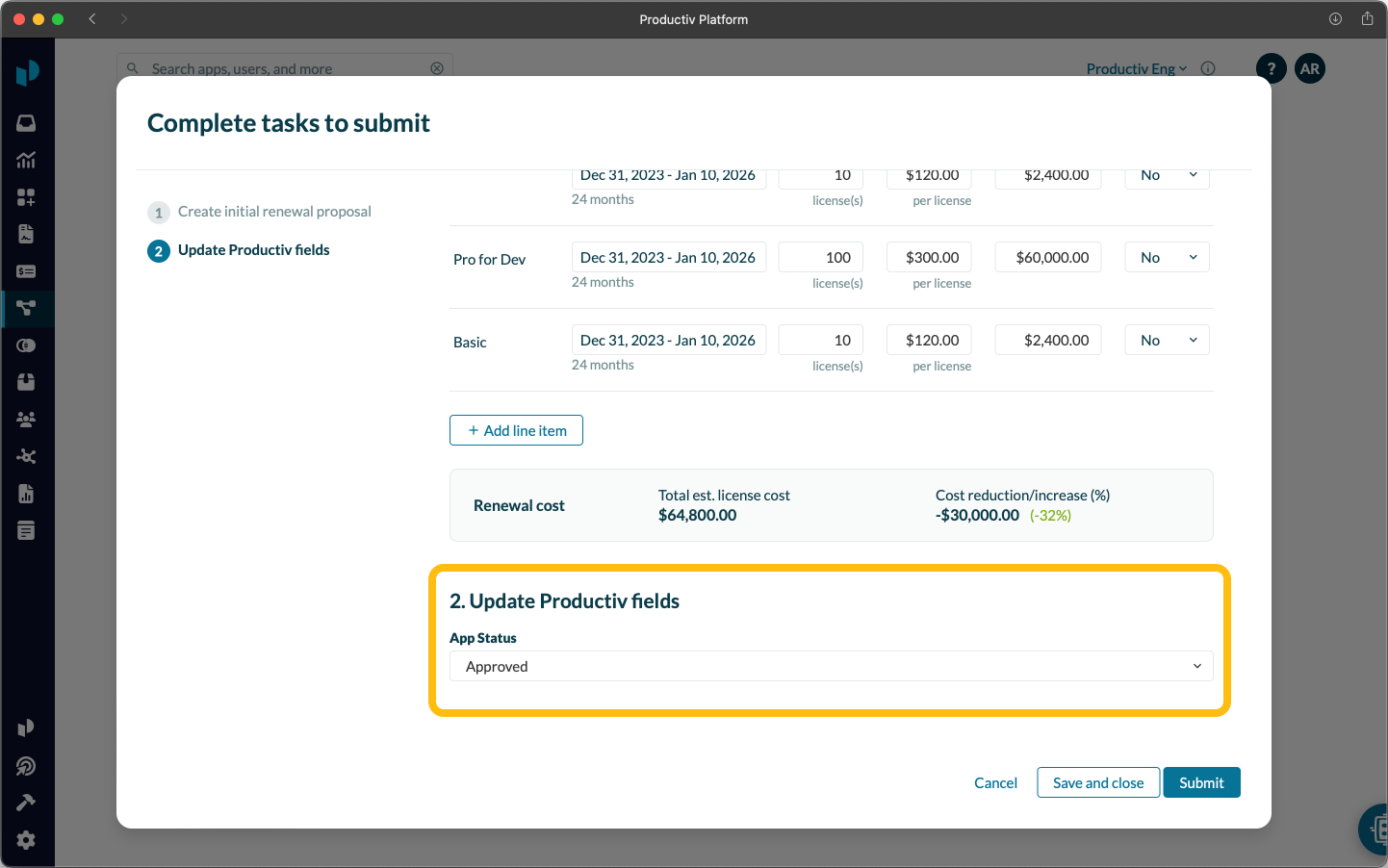Clear the search field with the X icon

point(437,68)
